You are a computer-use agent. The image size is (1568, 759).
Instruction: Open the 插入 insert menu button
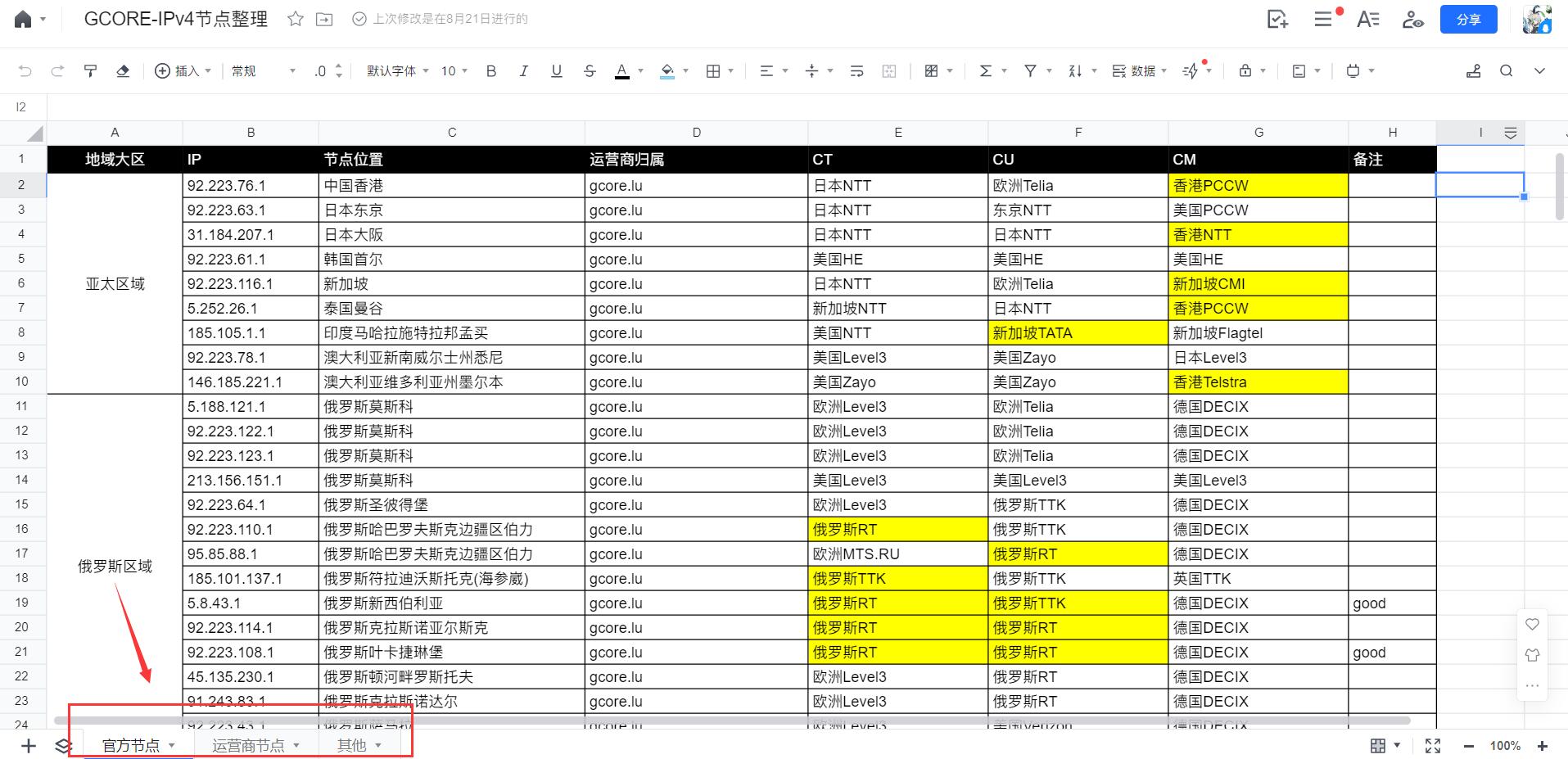183,71
